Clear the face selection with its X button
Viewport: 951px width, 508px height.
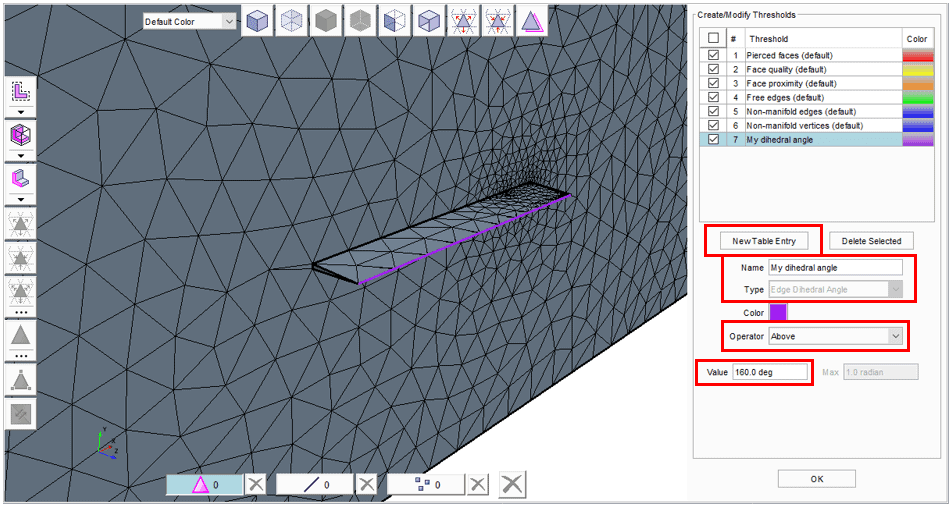(x=256, y=484)
